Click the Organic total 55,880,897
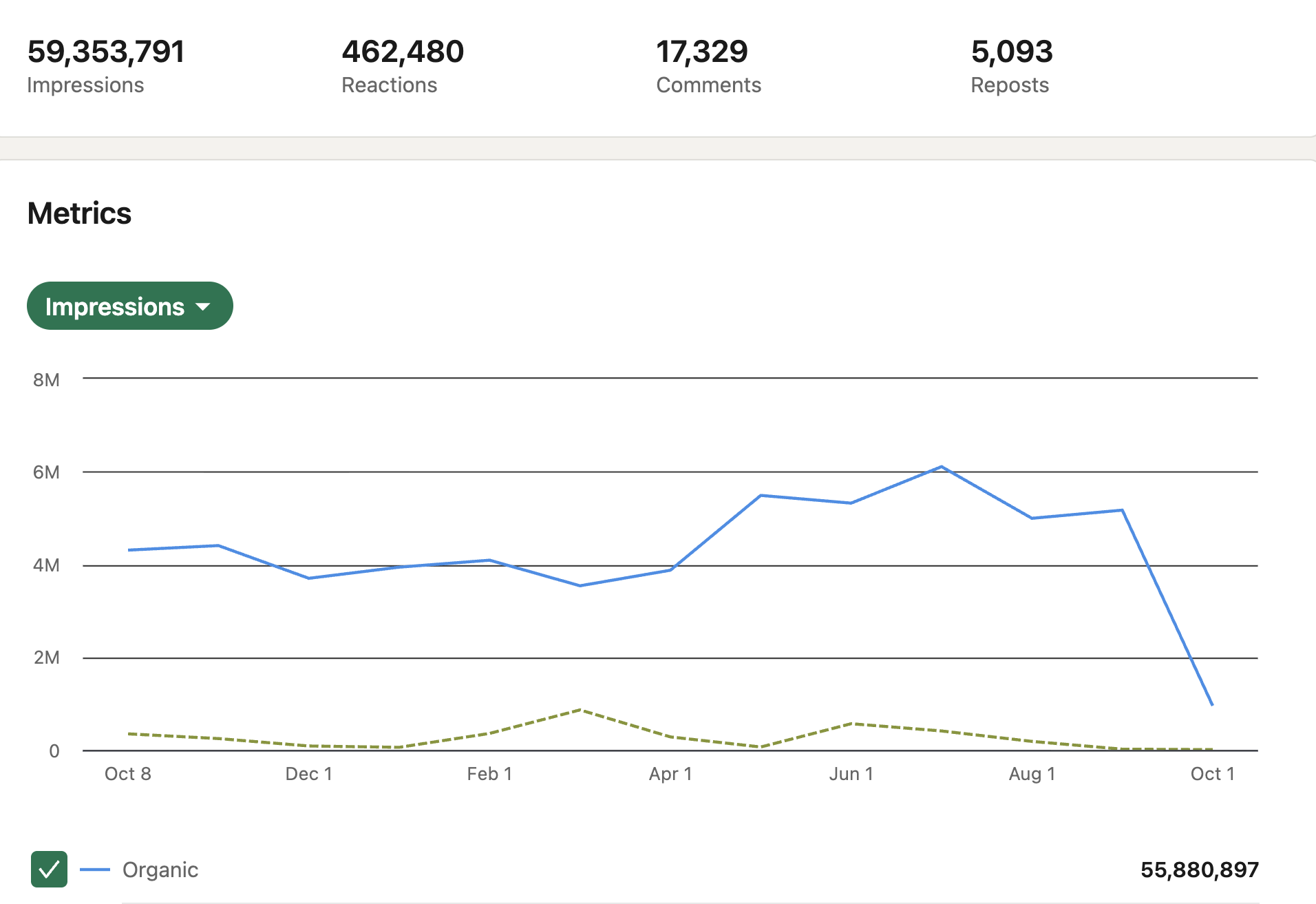Screen dimensions: 1316x904 [x=1200, y=870]
